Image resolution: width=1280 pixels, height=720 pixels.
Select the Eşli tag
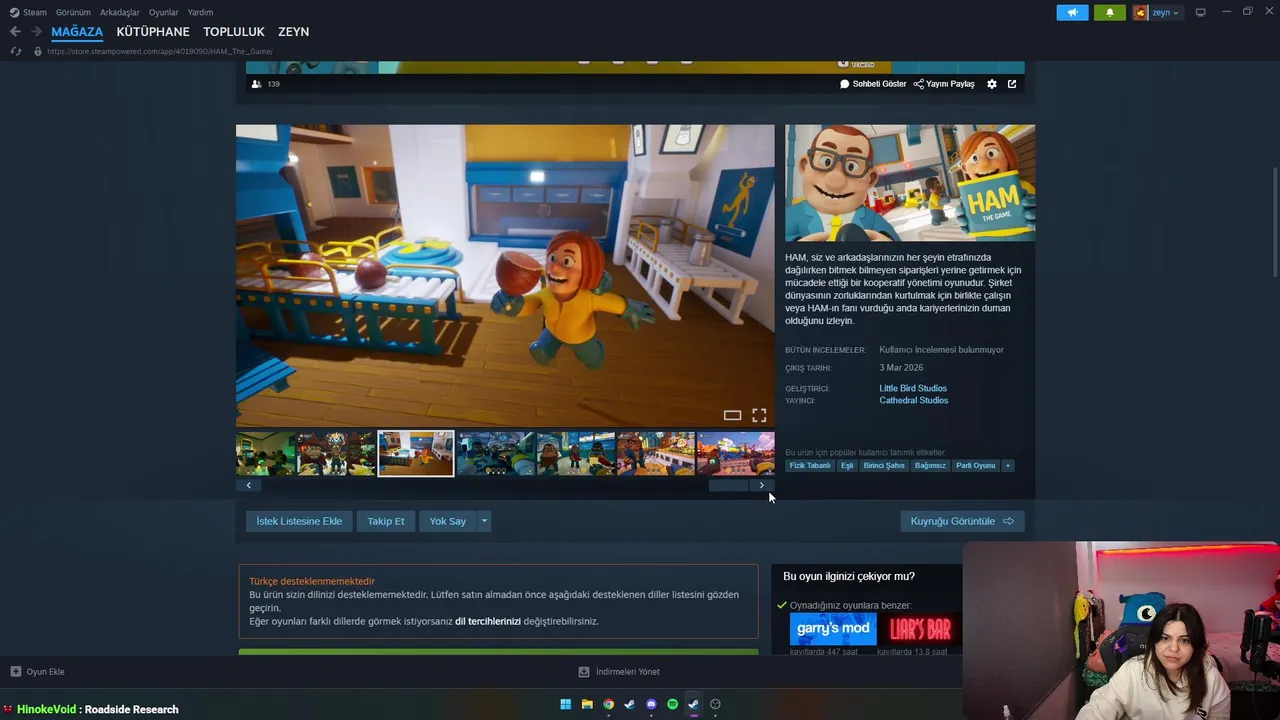pyautogui.click(x=847, y=465)
